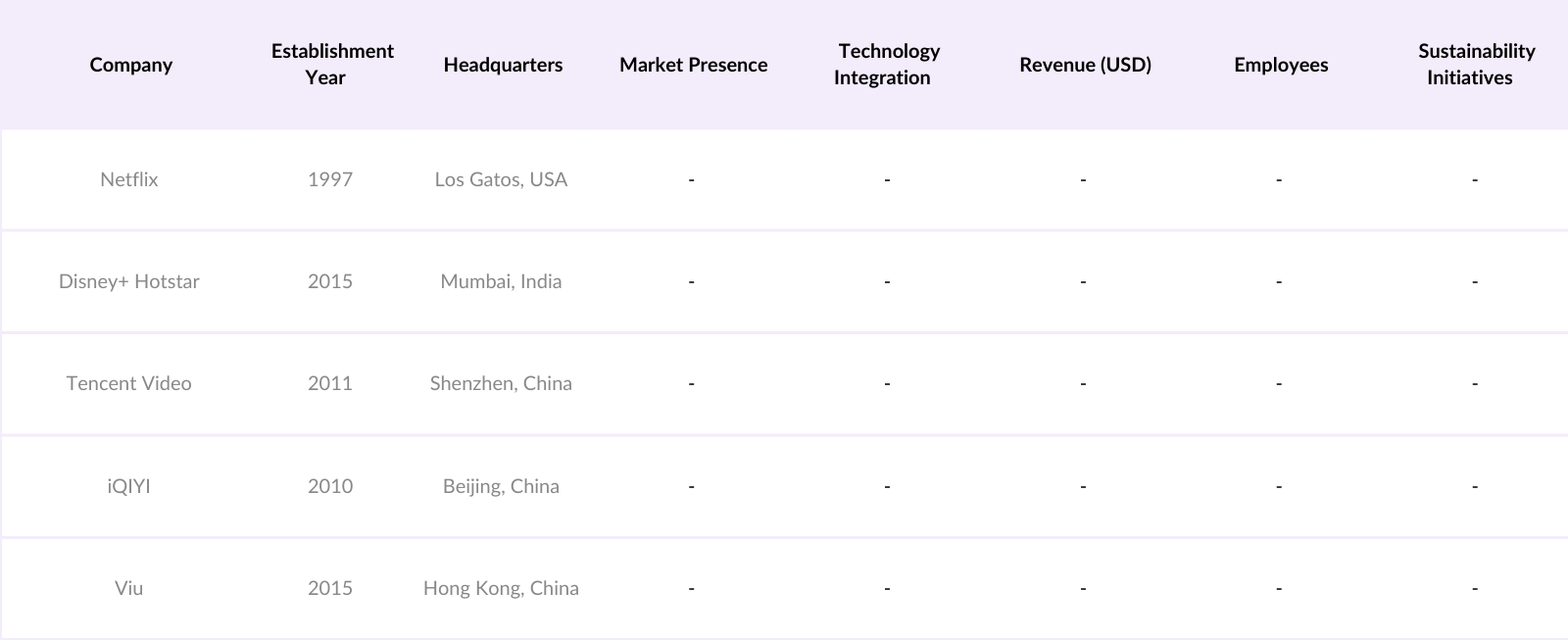Select the 1997 establishment year cell
This screenshot has width=1568, height=640.
coord(330,179)
